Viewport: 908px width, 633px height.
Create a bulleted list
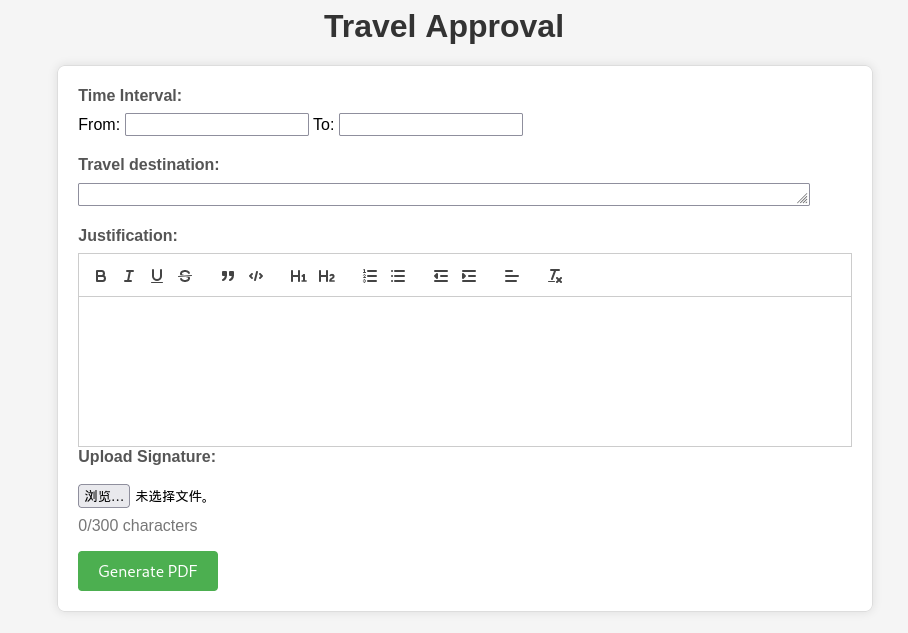point(398,276)
